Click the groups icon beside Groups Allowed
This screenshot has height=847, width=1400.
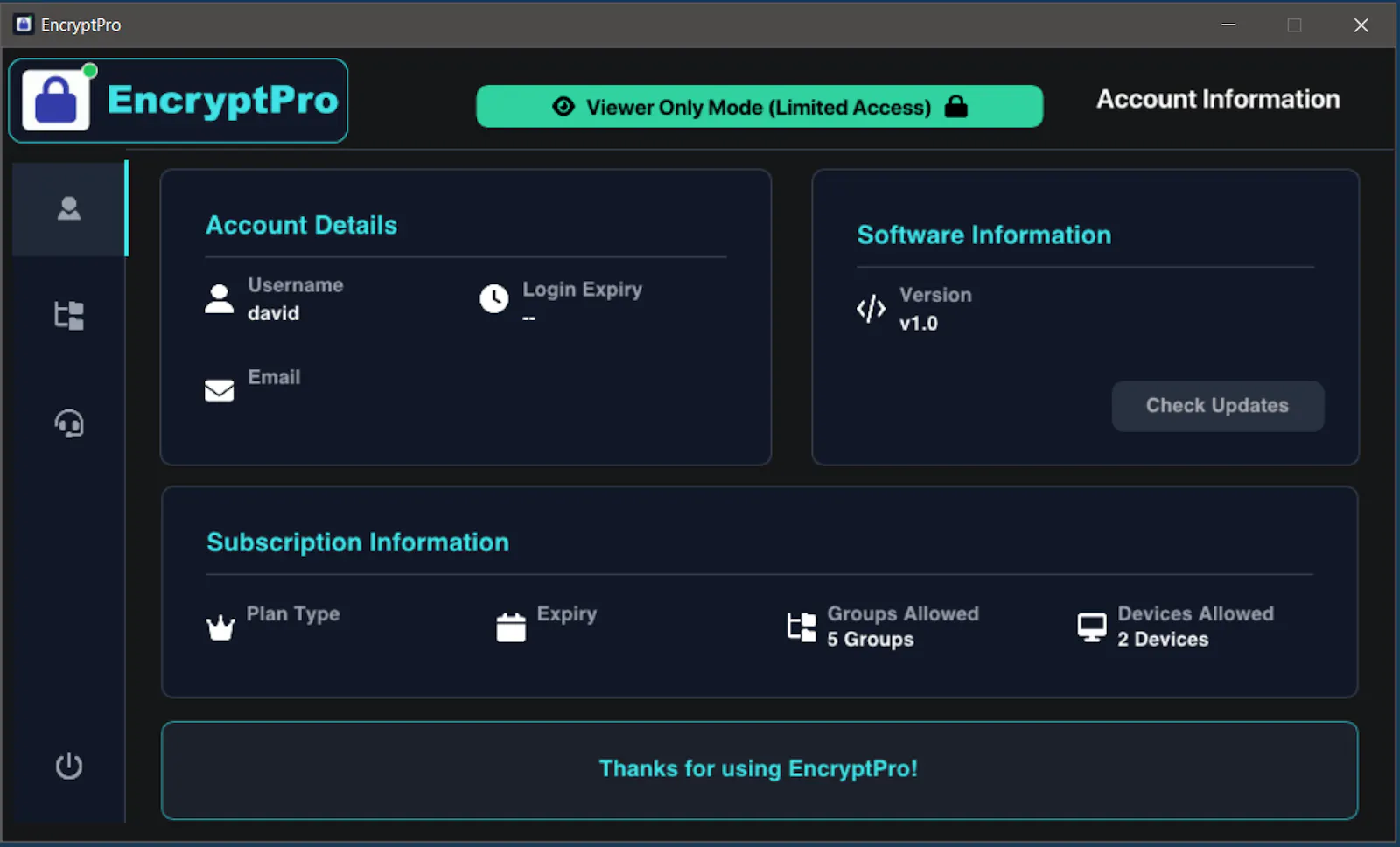[x=801, y=626]
